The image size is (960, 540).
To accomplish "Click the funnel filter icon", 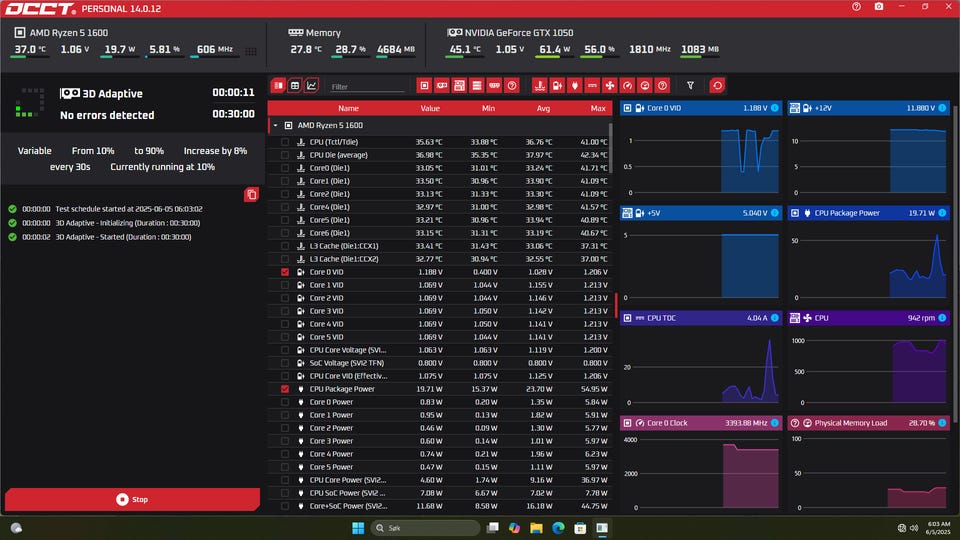I will coord(691,86).
